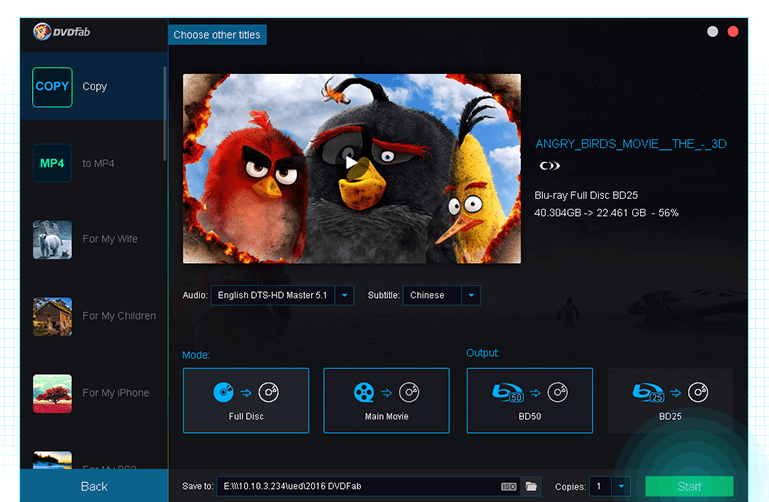
Task: Click Choose other titles button
Action: click(217, 35)
